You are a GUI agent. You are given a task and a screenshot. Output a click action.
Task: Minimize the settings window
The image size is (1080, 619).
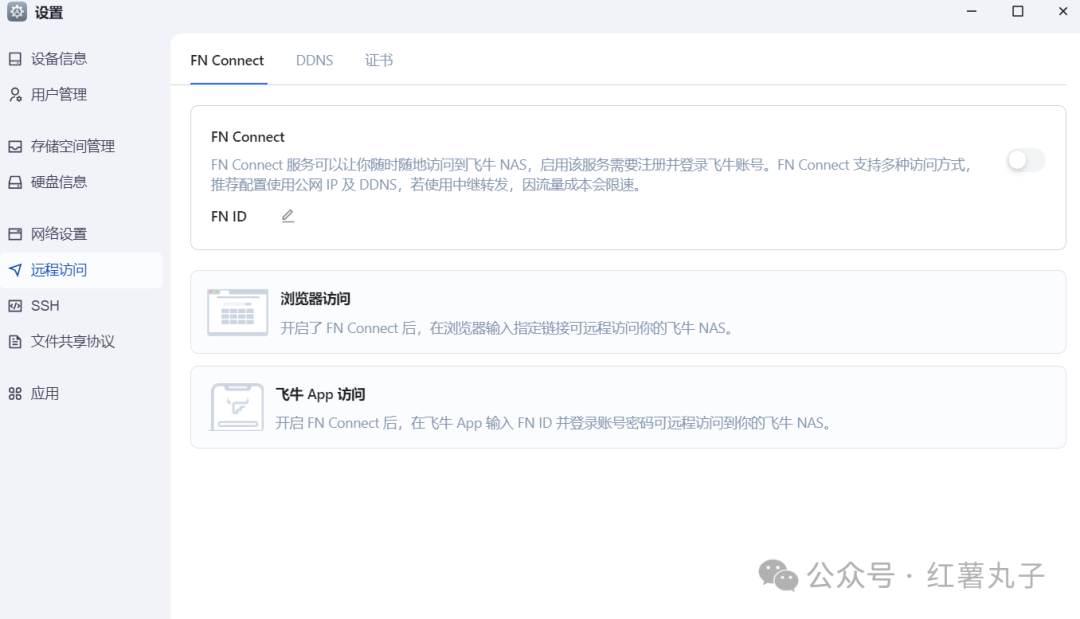(x=972, y=12)
